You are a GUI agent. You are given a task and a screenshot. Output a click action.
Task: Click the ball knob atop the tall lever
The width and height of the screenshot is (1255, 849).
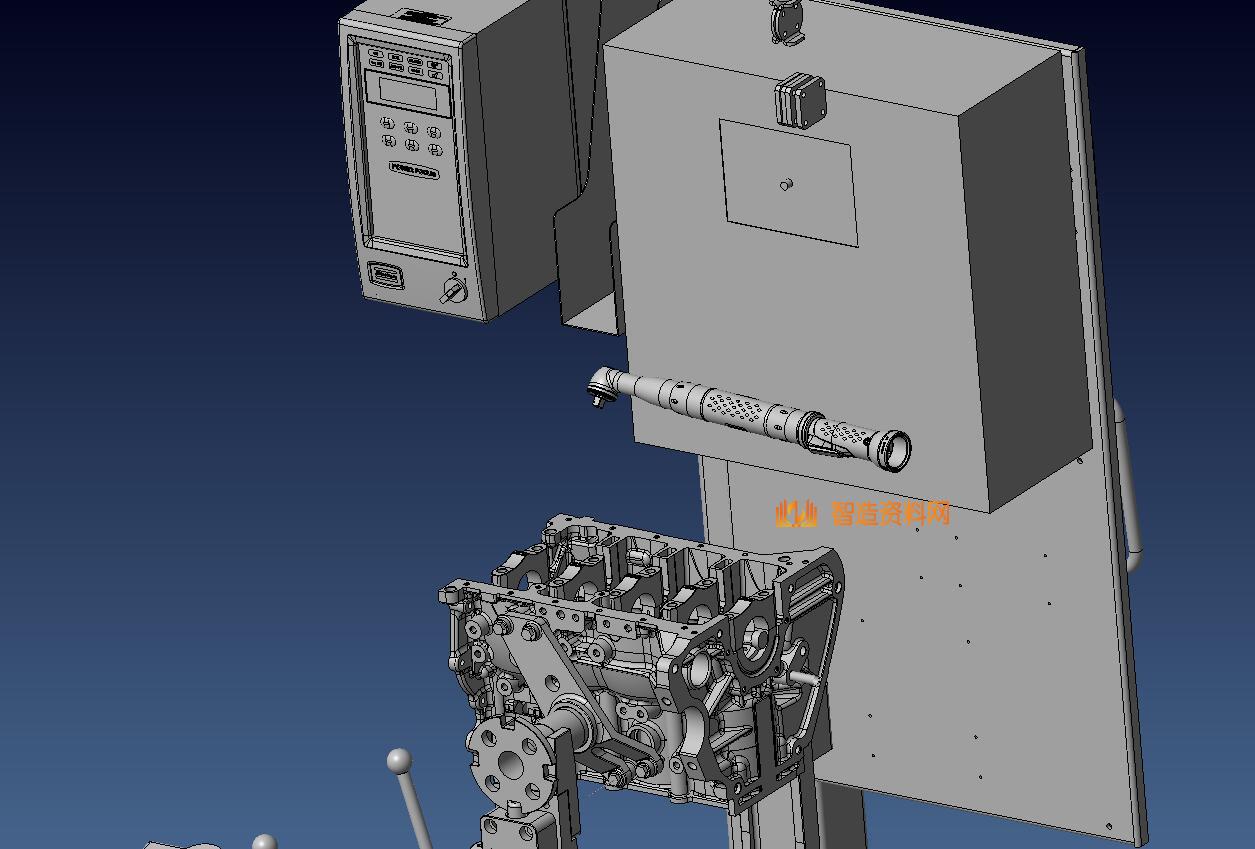pos(399,762)
